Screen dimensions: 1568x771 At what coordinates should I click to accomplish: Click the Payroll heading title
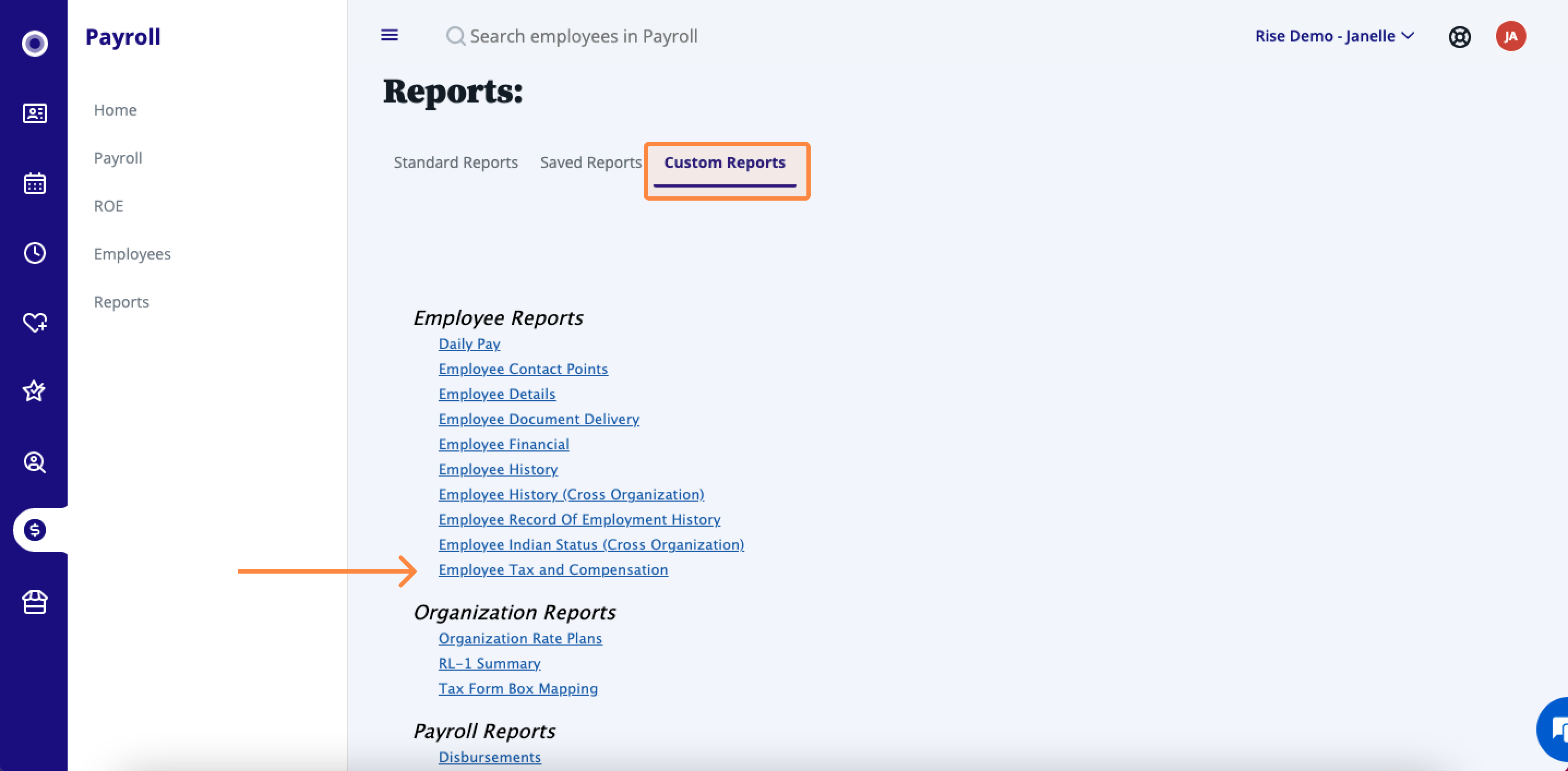[x=123, y=37]
